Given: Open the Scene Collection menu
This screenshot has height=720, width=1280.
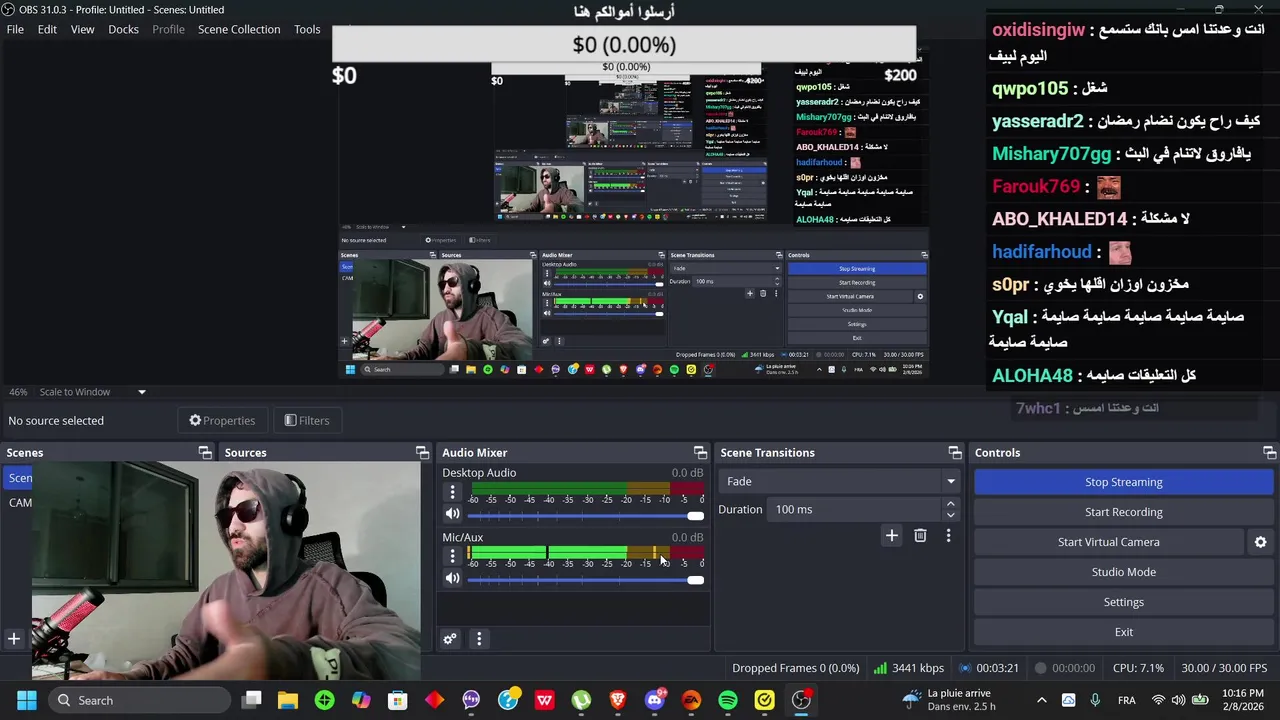Looking at the screenshot, I should [x=239, y=29].
